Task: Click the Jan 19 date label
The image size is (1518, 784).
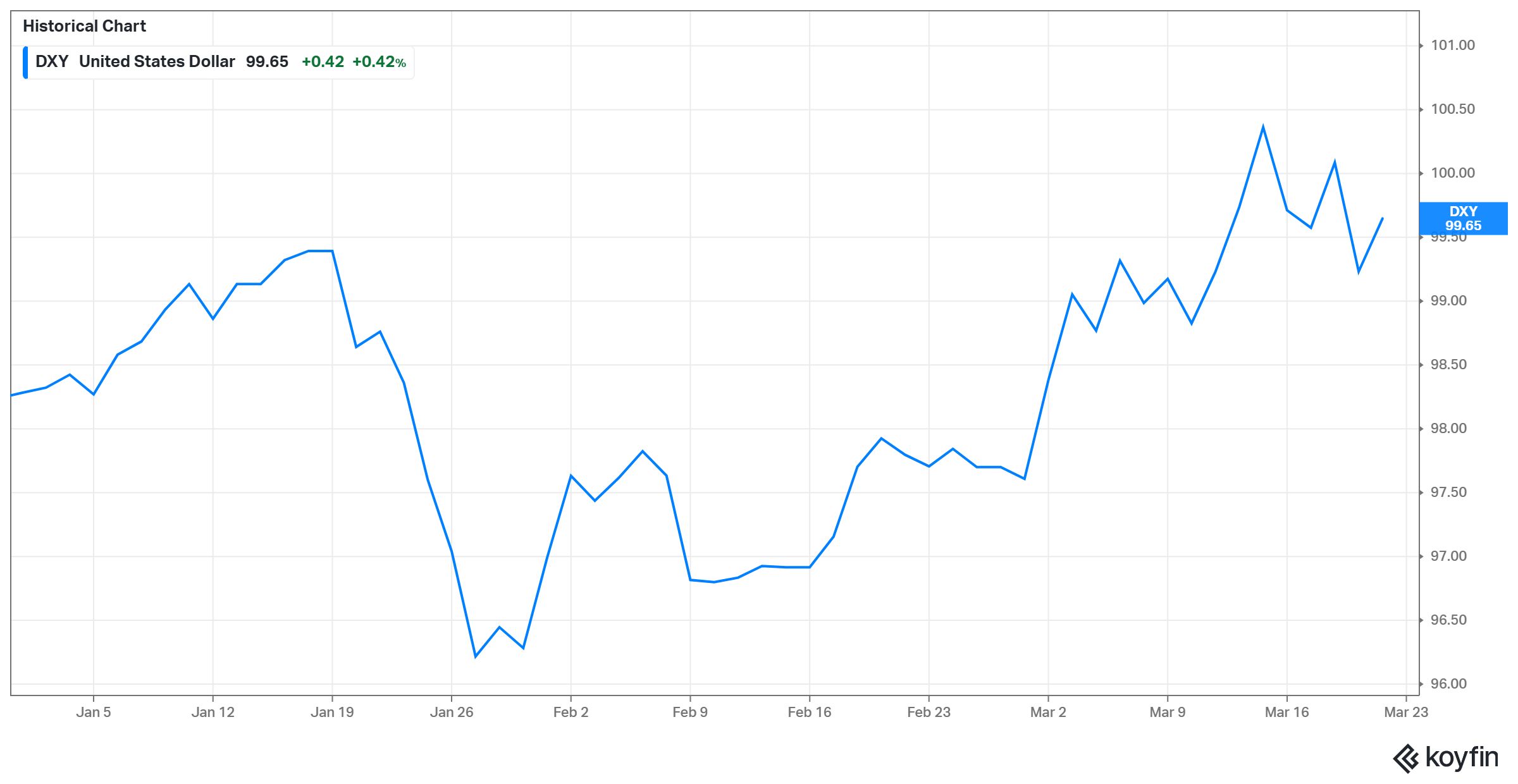Action: coord(332,713)
